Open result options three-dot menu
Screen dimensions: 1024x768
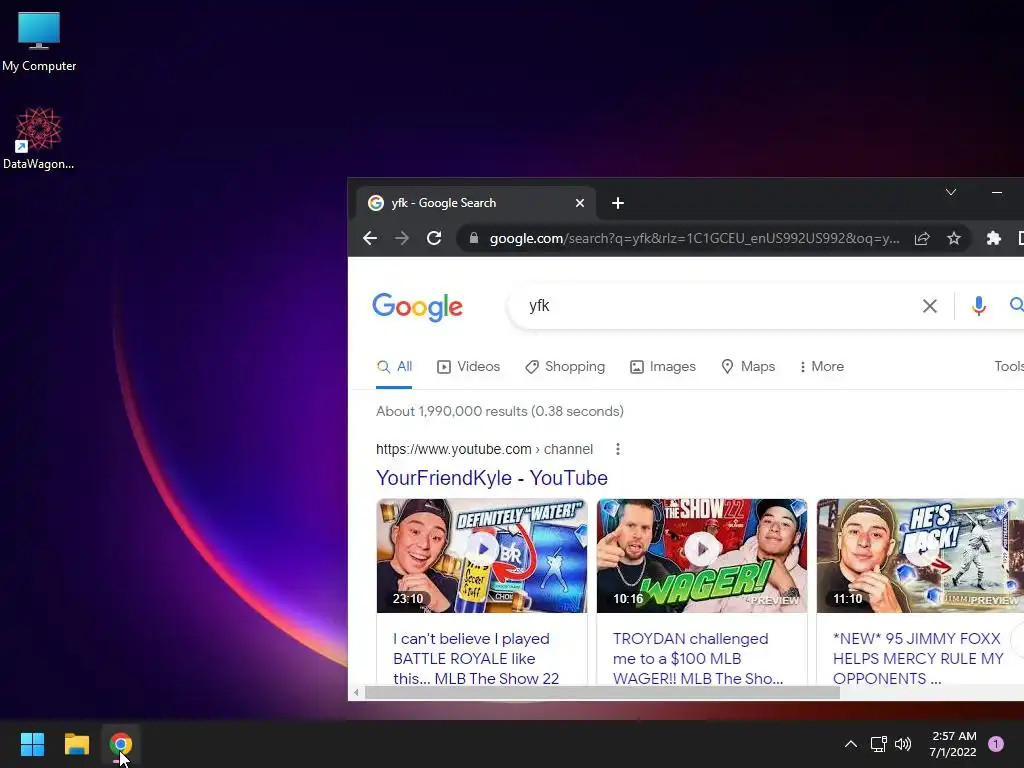[617, 449]
